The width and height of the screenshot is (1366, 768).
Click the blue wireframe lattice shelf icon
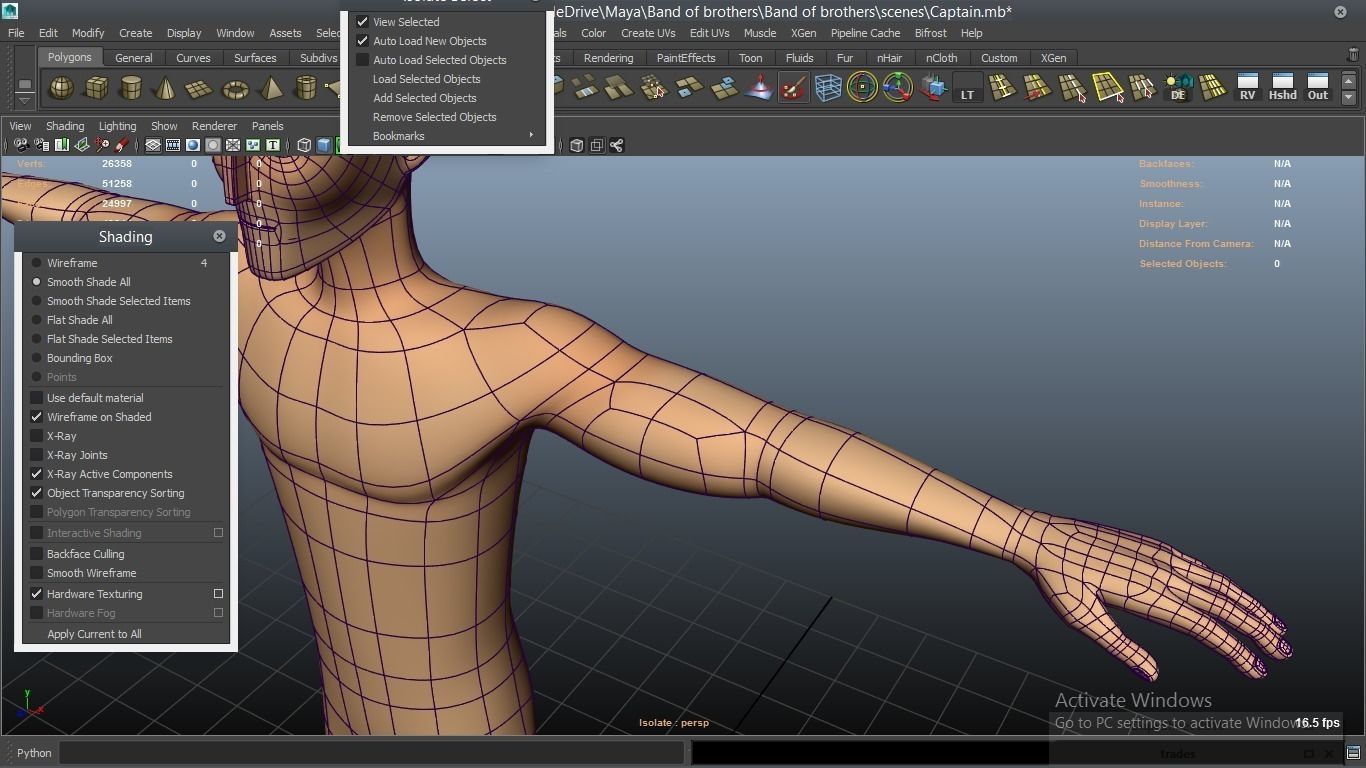[828, 89]
